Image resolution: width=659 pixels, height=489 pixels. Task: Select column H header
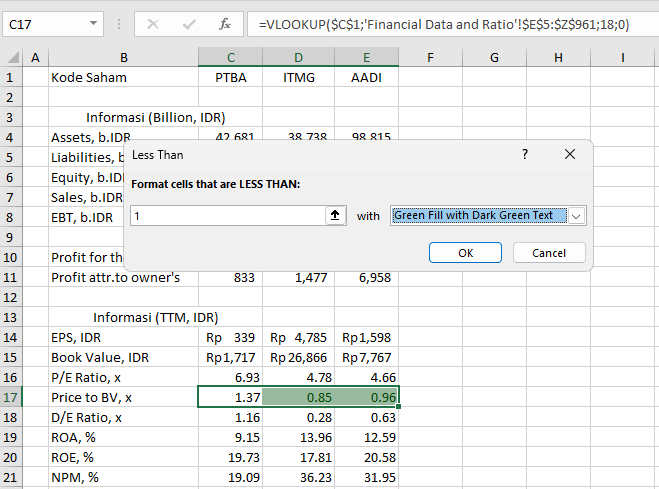pos(558,57)
